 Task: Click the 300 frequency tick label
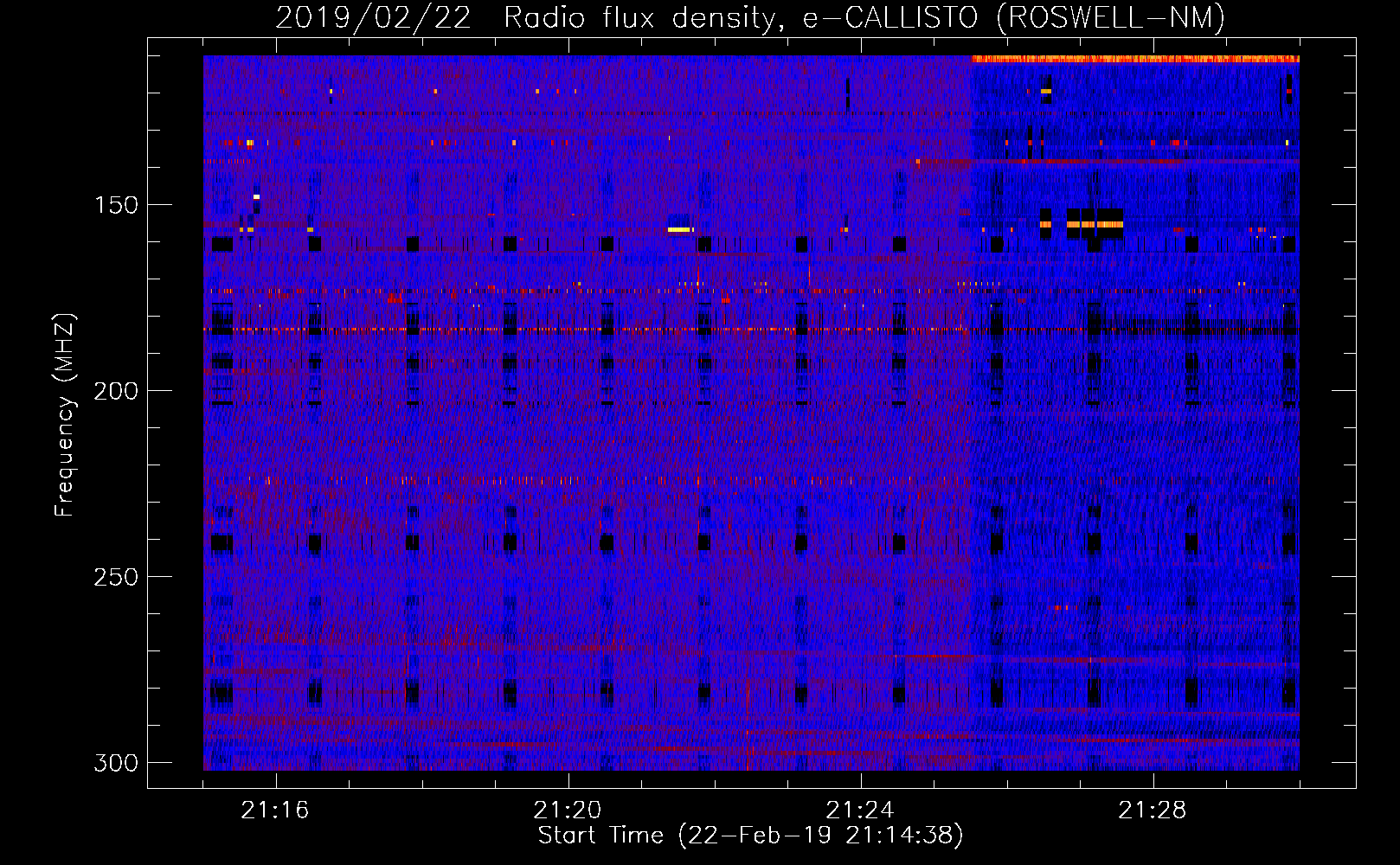click(116, 763)
